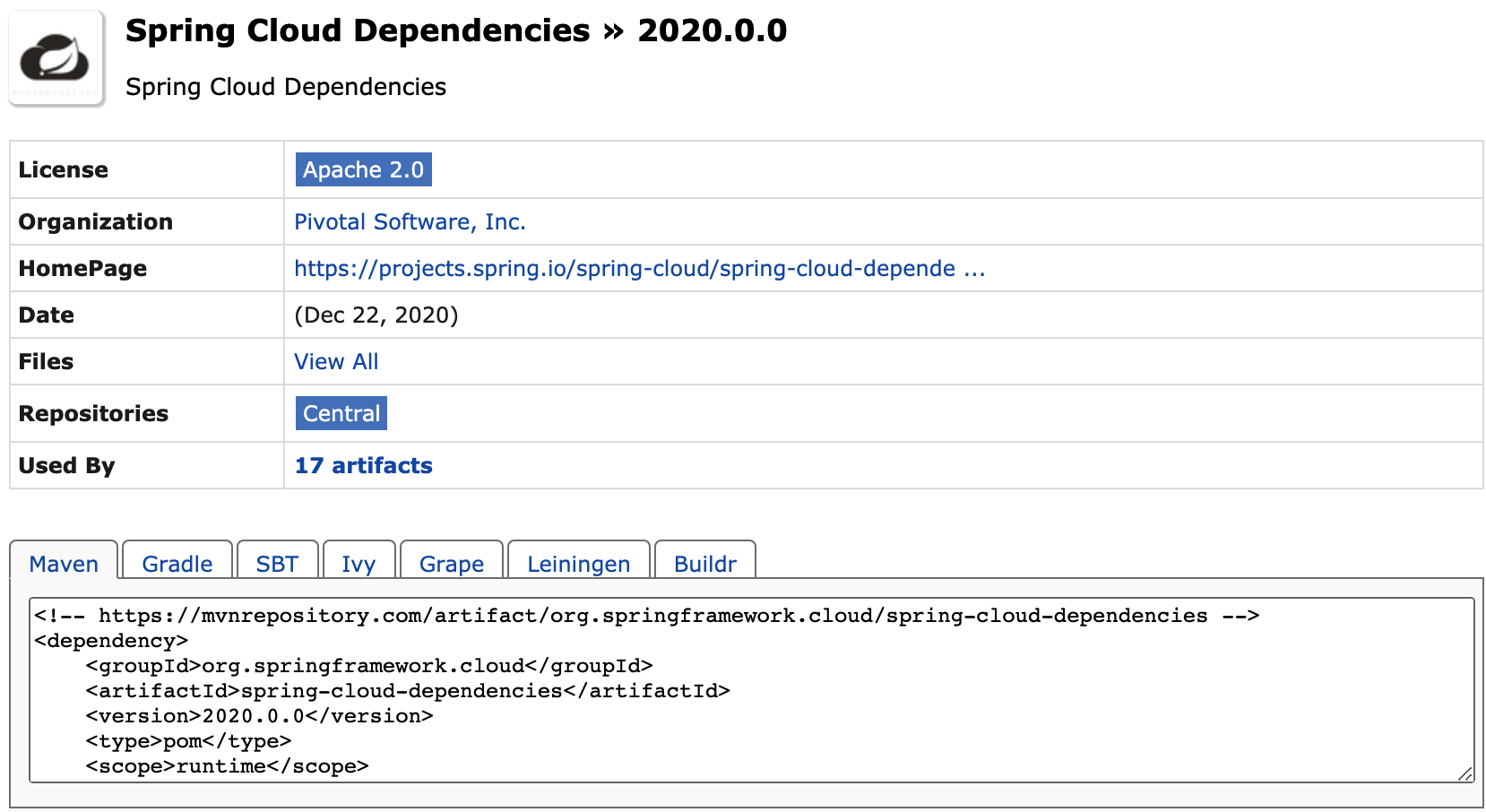The image size is (1486, 812).
Task: Click the mvnrepository.com comment URL line
Action: pyautogui.click(x=647, y=616)
